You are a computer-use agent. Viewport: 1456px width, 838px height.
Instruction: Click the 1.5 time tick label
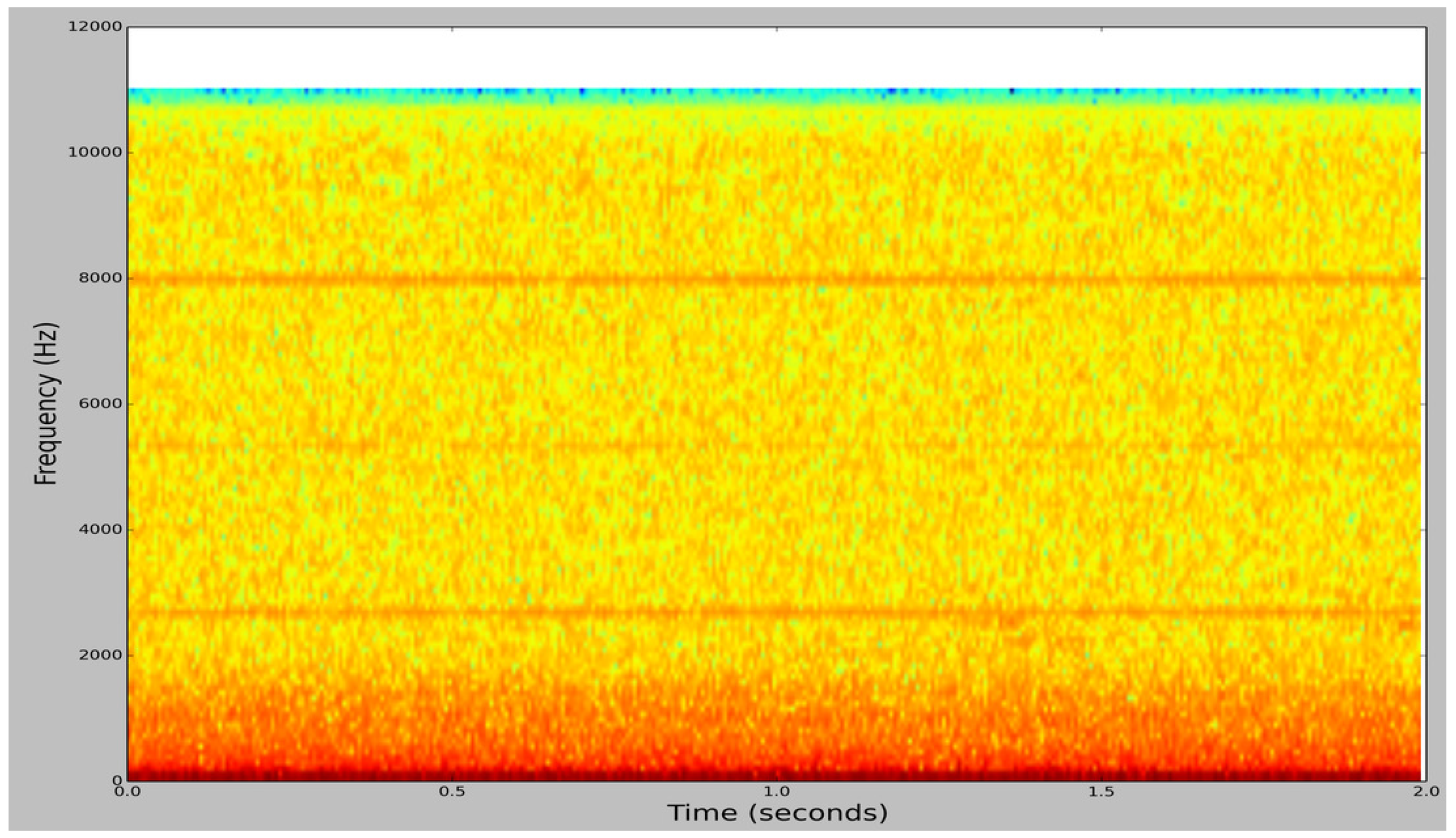(1102, 792)
